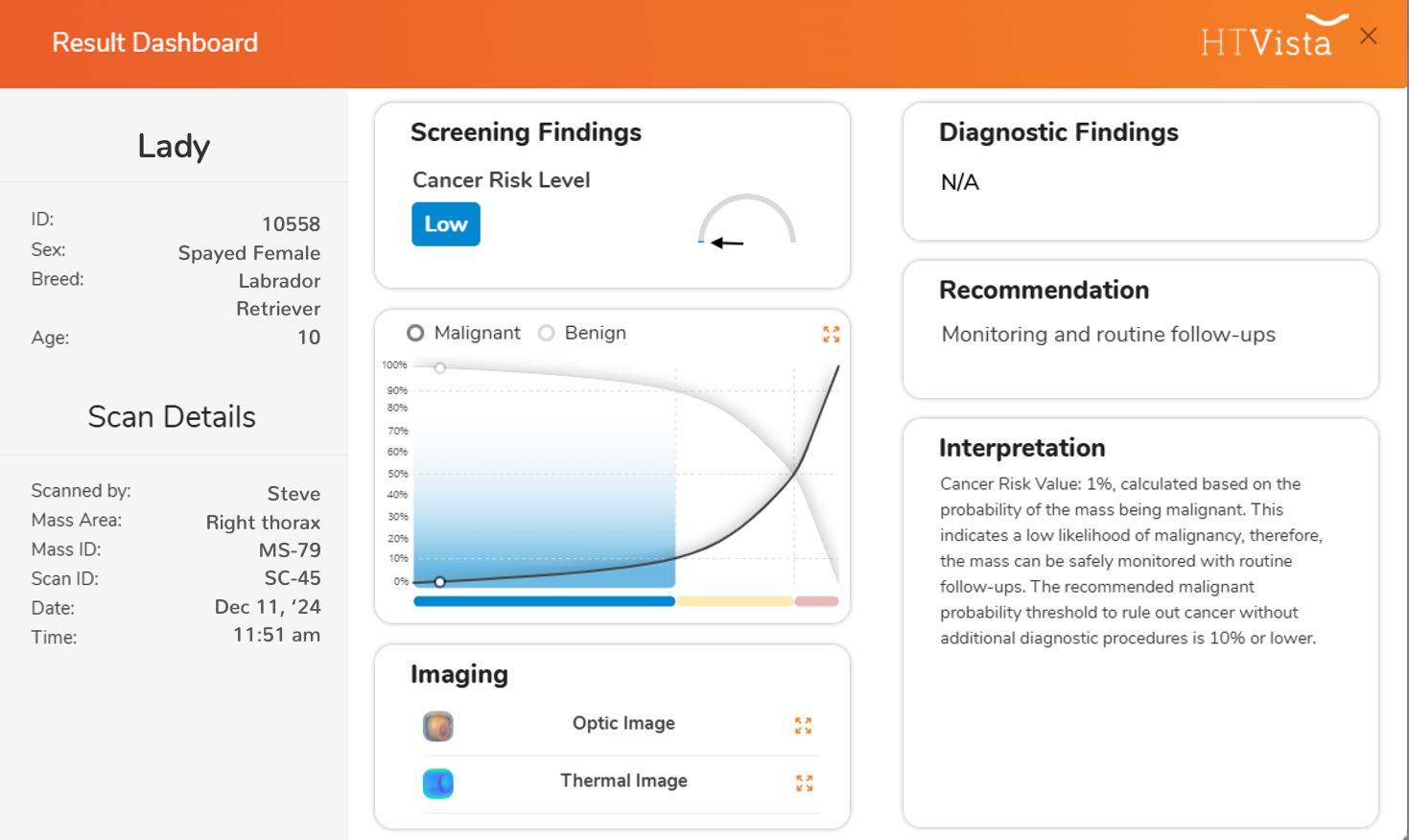
Task: Open the Optic Image thumbnail
Action: [438, 726]
